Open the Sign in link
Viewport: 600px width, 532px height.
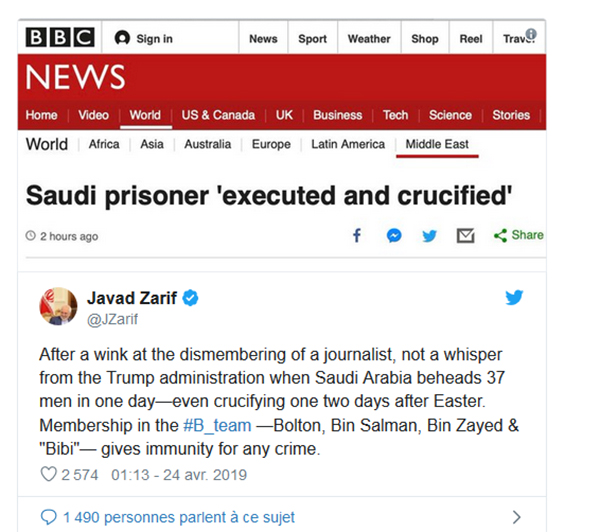[x=143, y=39]
